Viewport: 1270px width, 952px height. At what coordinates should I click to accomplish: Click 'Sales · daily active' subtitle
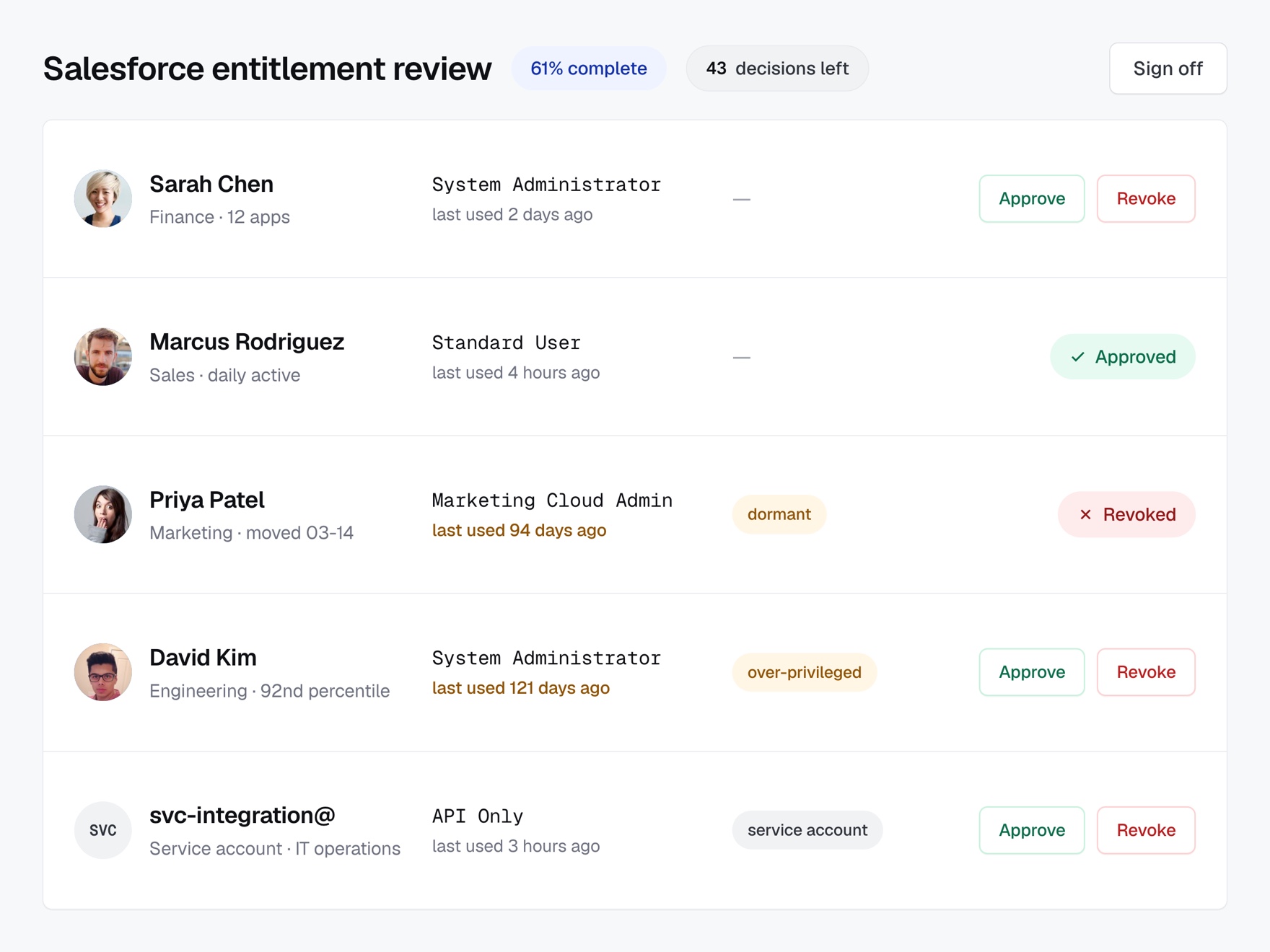tap(224, 375)
